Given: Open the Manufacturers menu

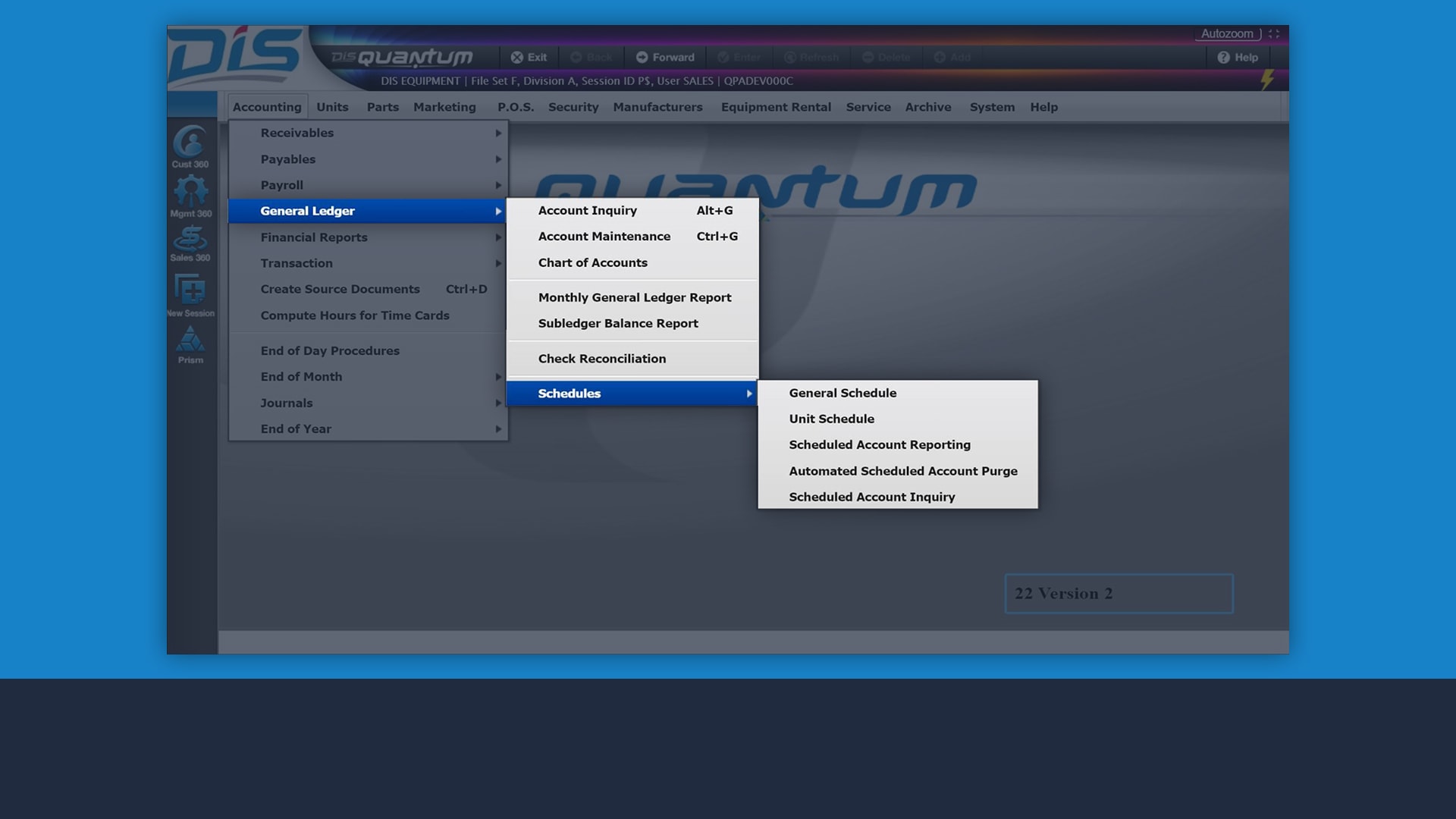Looking at the screenshot, I should point(657,107).
